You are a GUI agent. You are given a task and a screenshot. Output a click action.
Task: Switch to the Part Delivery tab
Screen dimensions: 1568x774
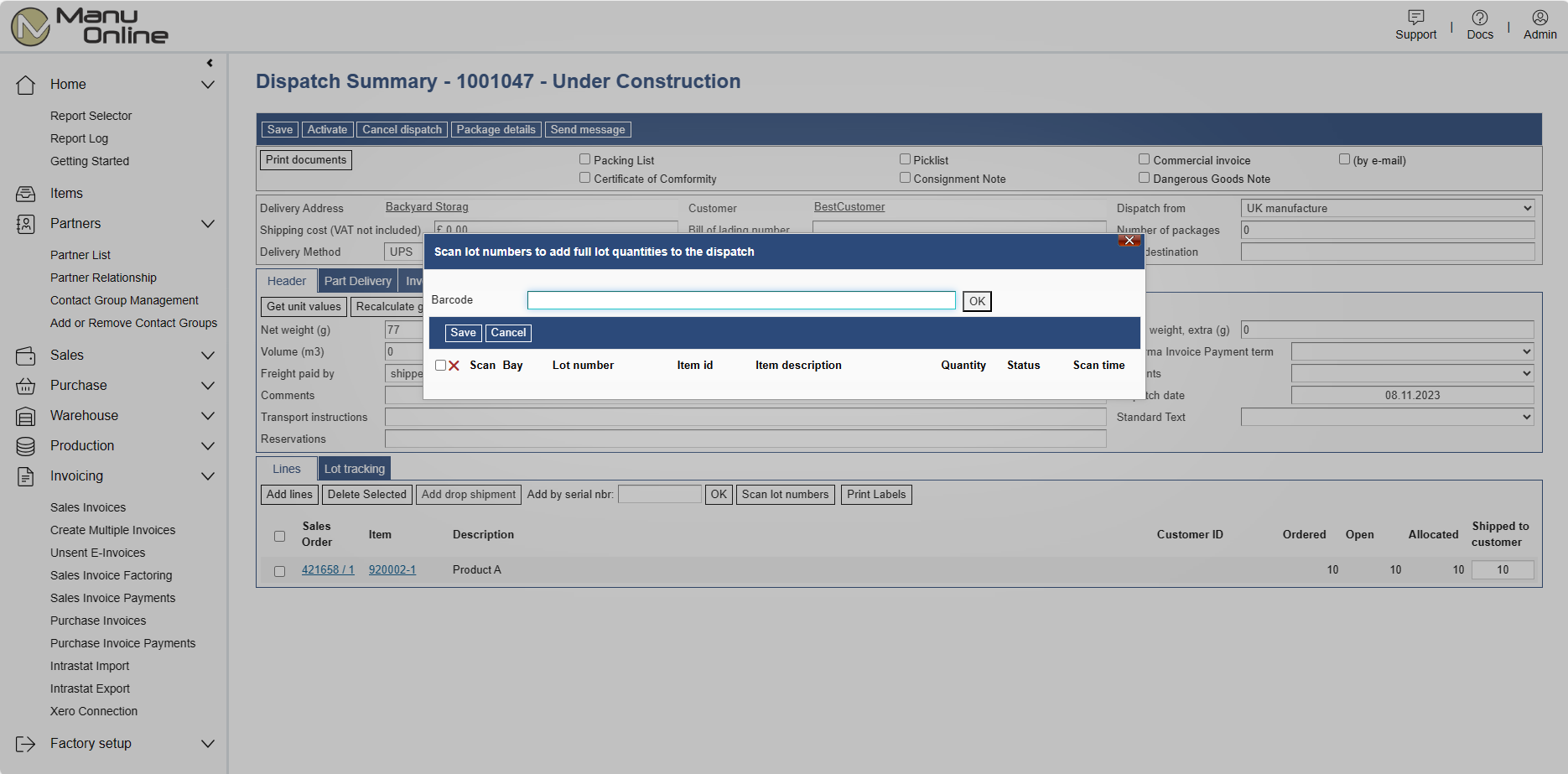(357, 281)
